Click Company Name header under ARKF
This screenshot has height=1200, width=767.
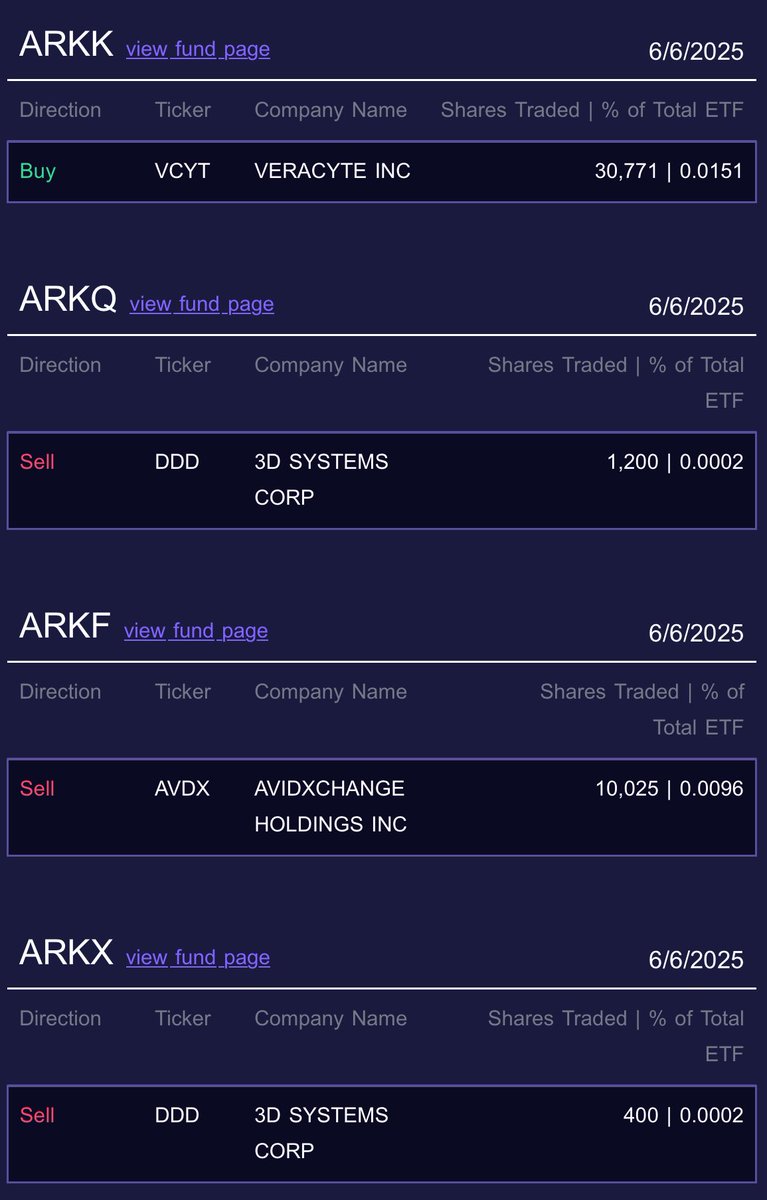(x=331, y=692)
